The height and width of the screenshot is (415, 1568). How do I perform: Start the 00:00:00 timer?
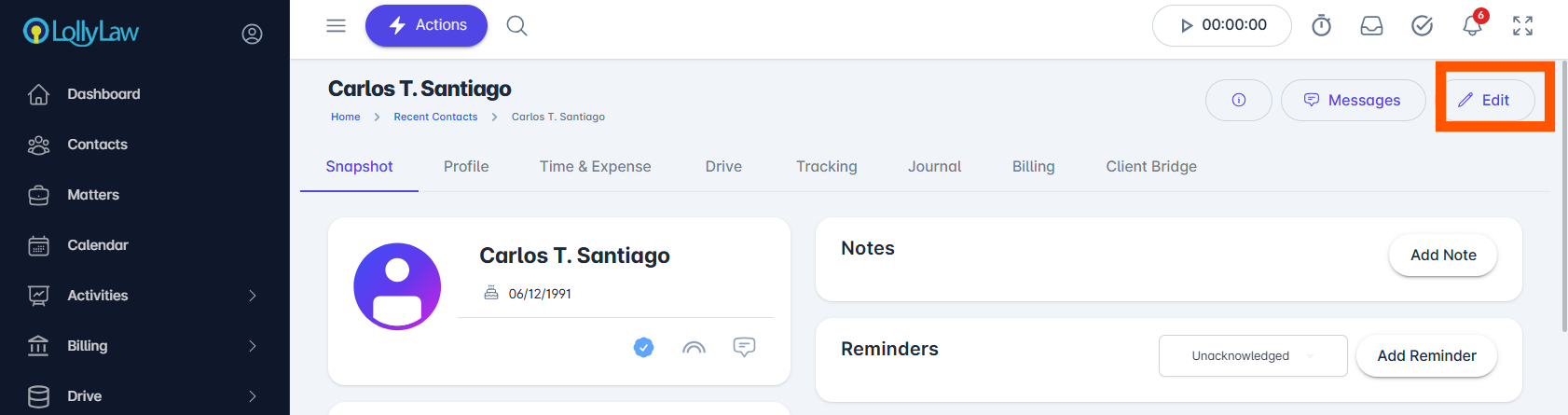coord(1221,25)
